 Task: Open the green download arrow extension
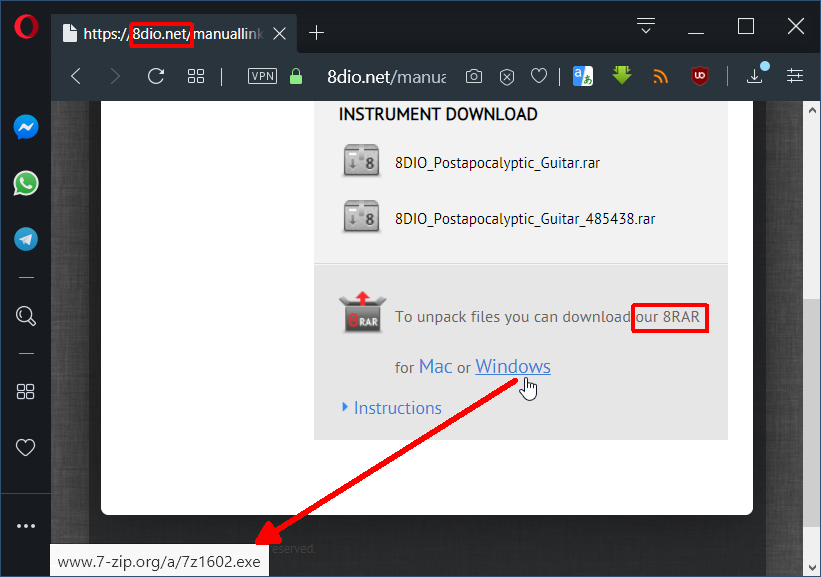coord(622,76)
